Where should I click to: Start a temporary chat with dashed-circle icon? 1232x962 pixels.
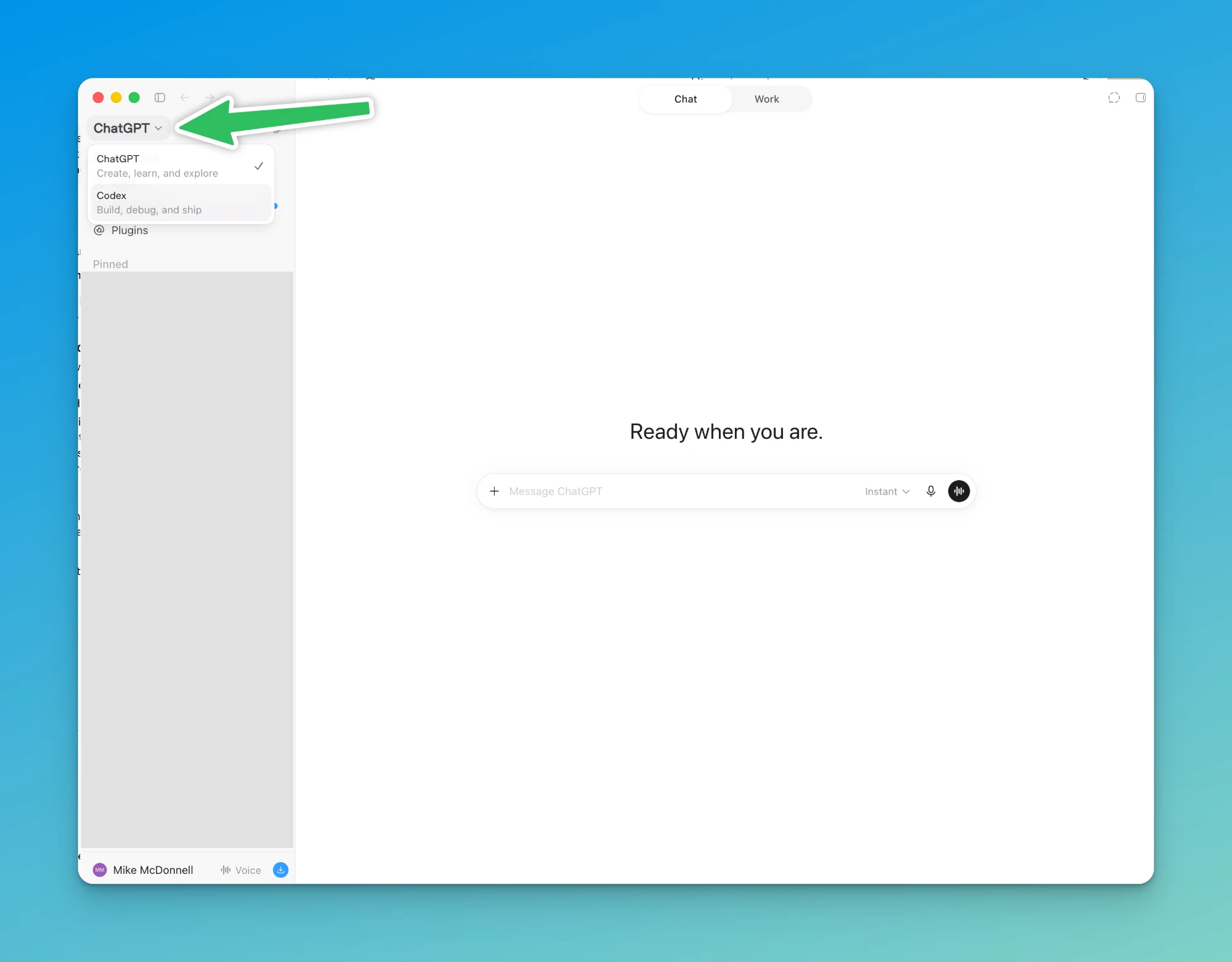[x=1114, y=97]
